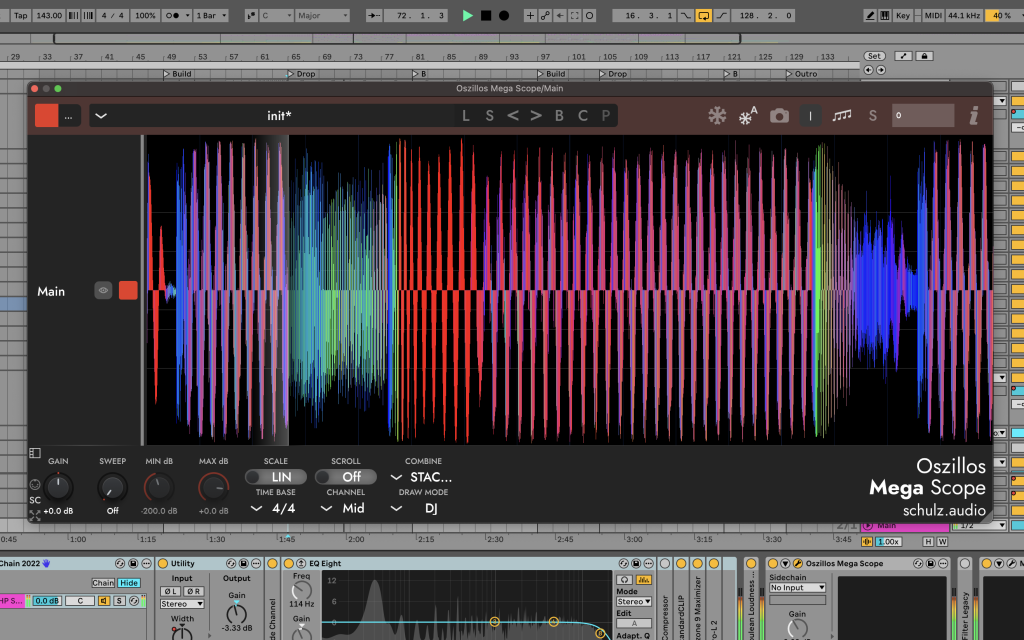Open the plugin info 'i' icon
This screenshot has width=1024, height=640.
click(x=974, y=116)
